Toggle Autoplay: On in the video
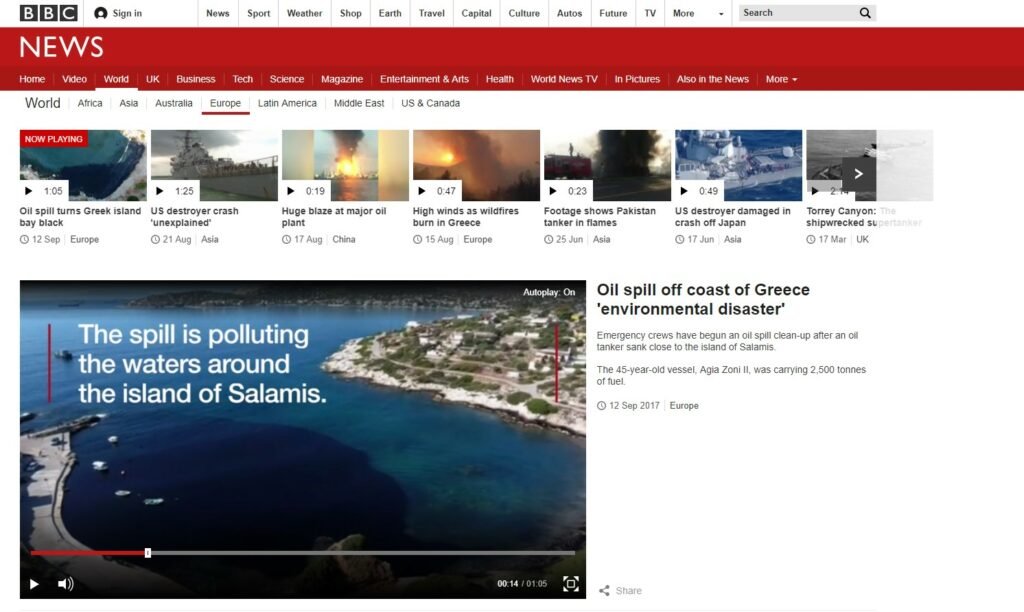 549,293
